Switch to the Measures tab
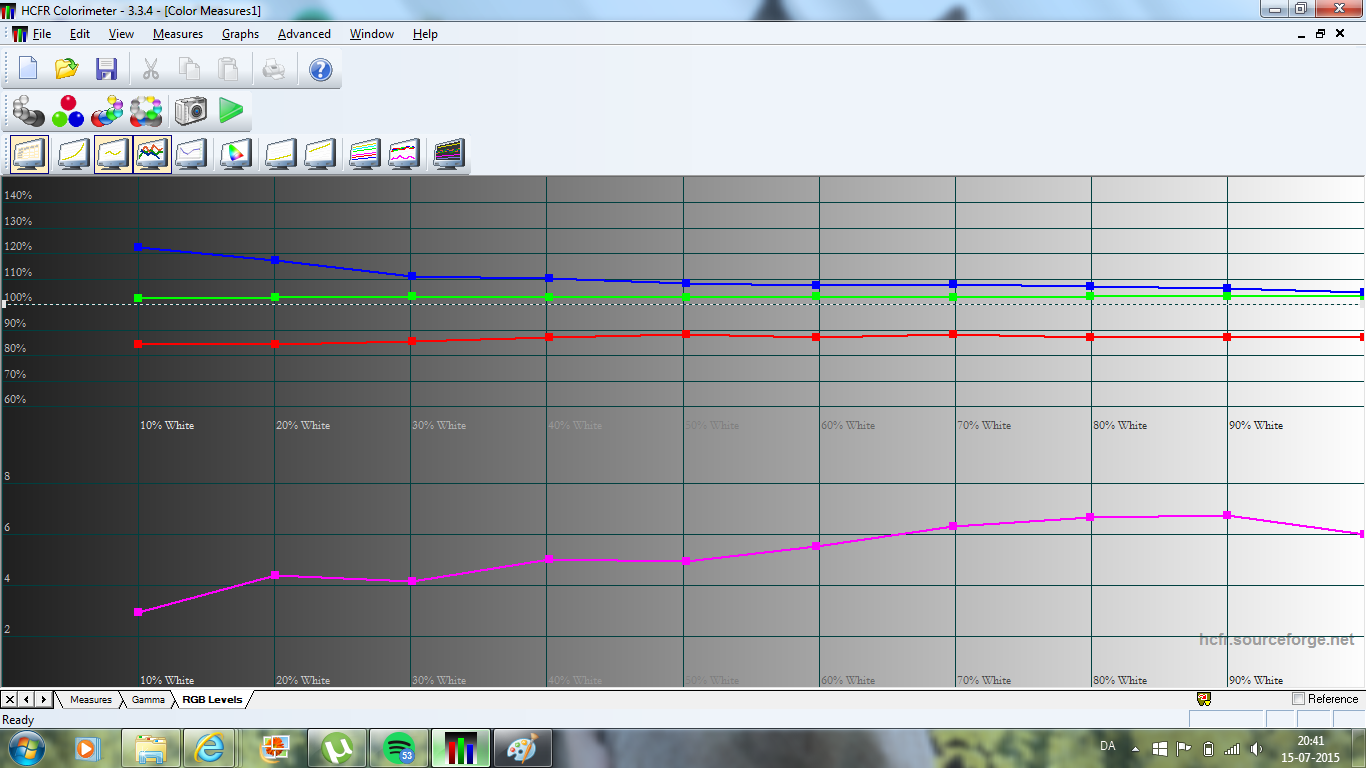Image resolution: width=1366 pixels, height=768 pixels. click(90, 700)
